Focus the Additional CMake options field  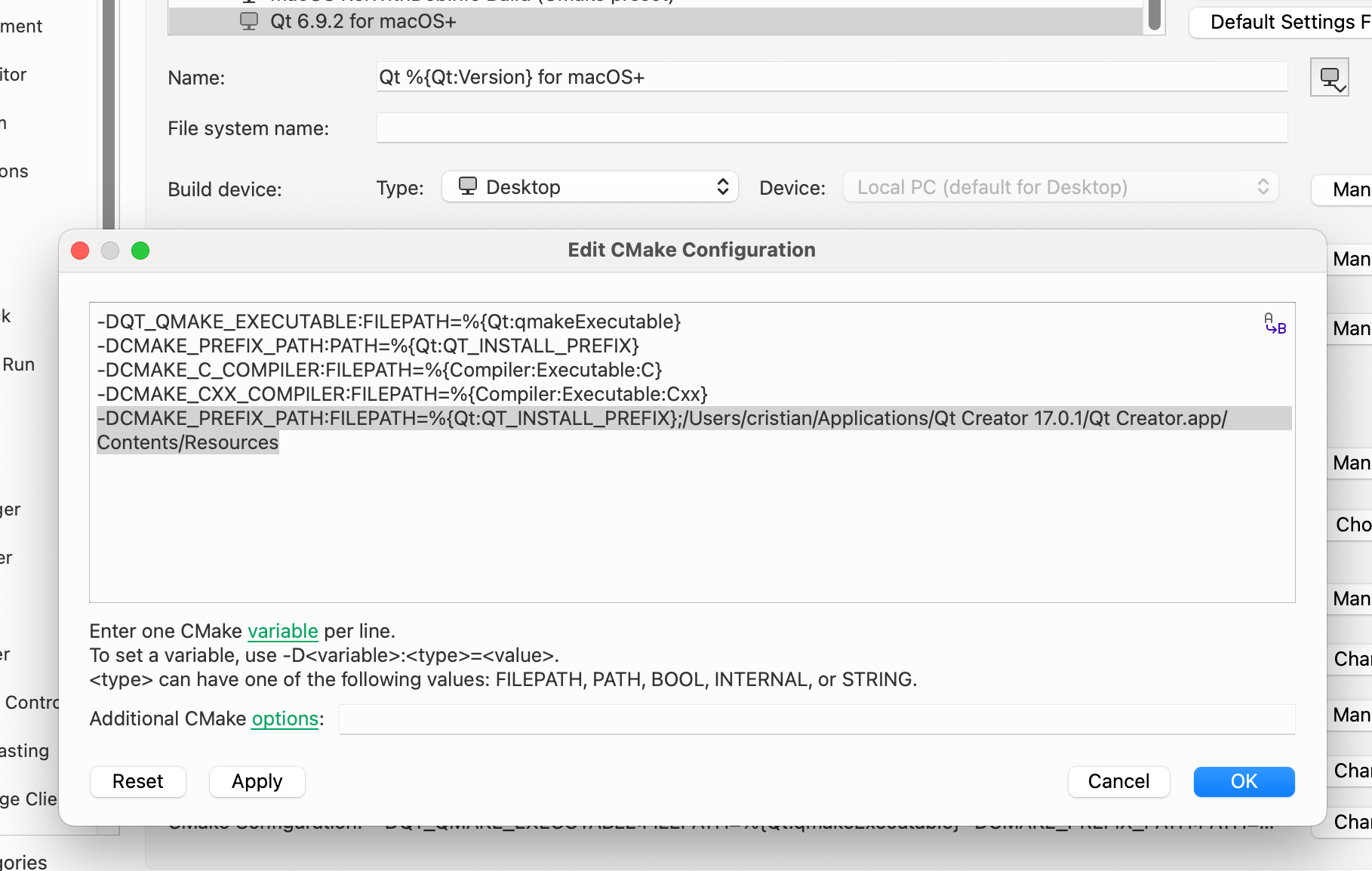point(817,719)
